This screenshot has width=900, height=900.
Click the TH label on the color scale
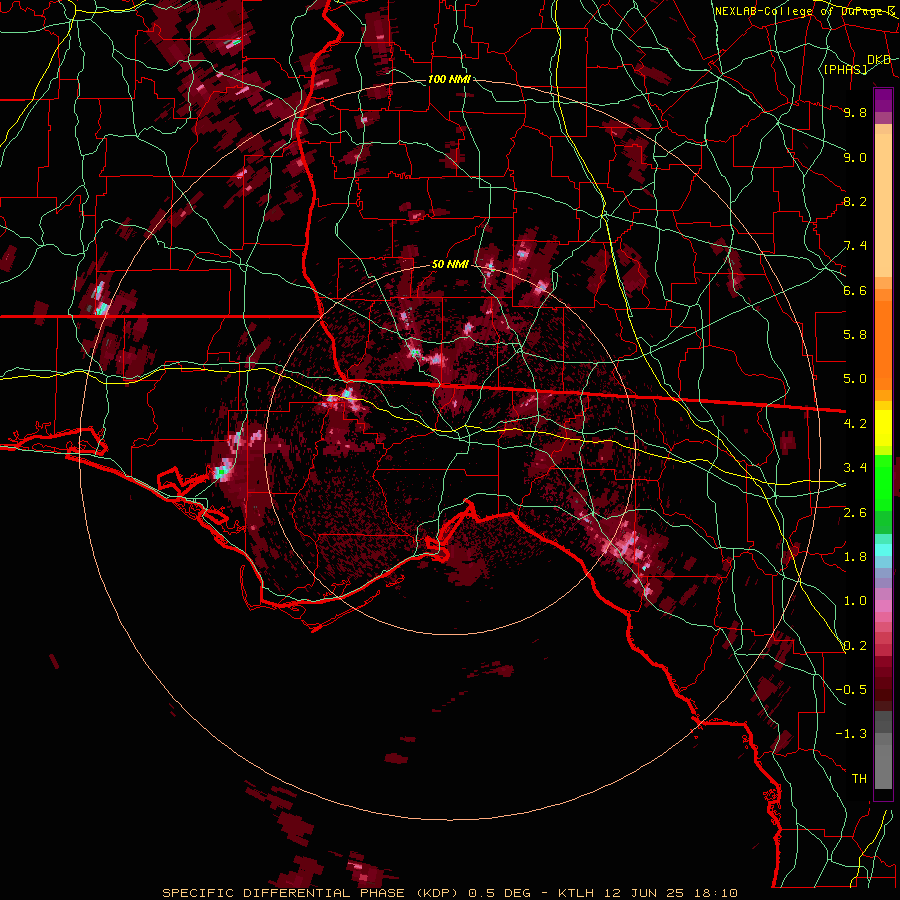click(x=859, y=779)
